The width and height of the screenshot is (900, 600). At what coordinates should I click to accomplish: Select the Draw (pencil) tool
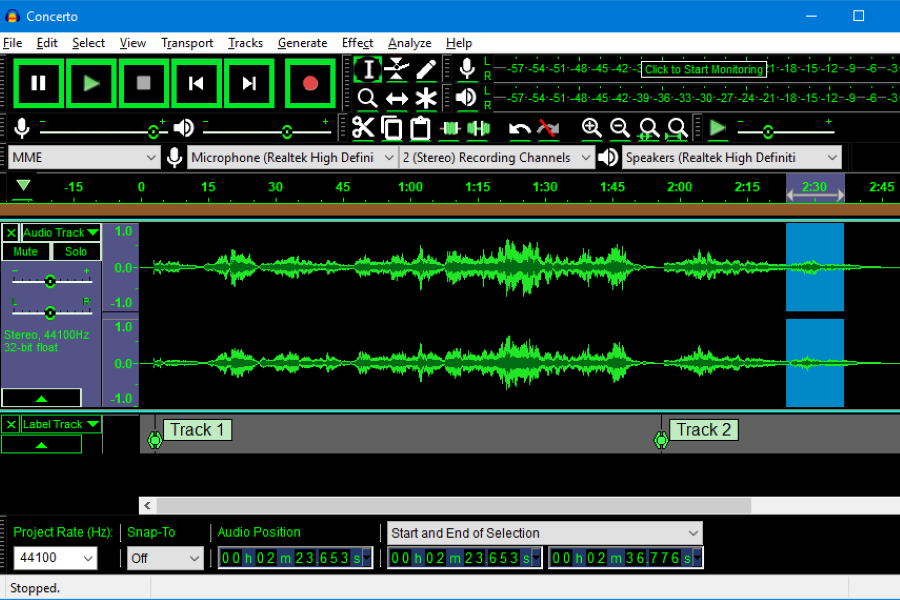click(426, 69)
